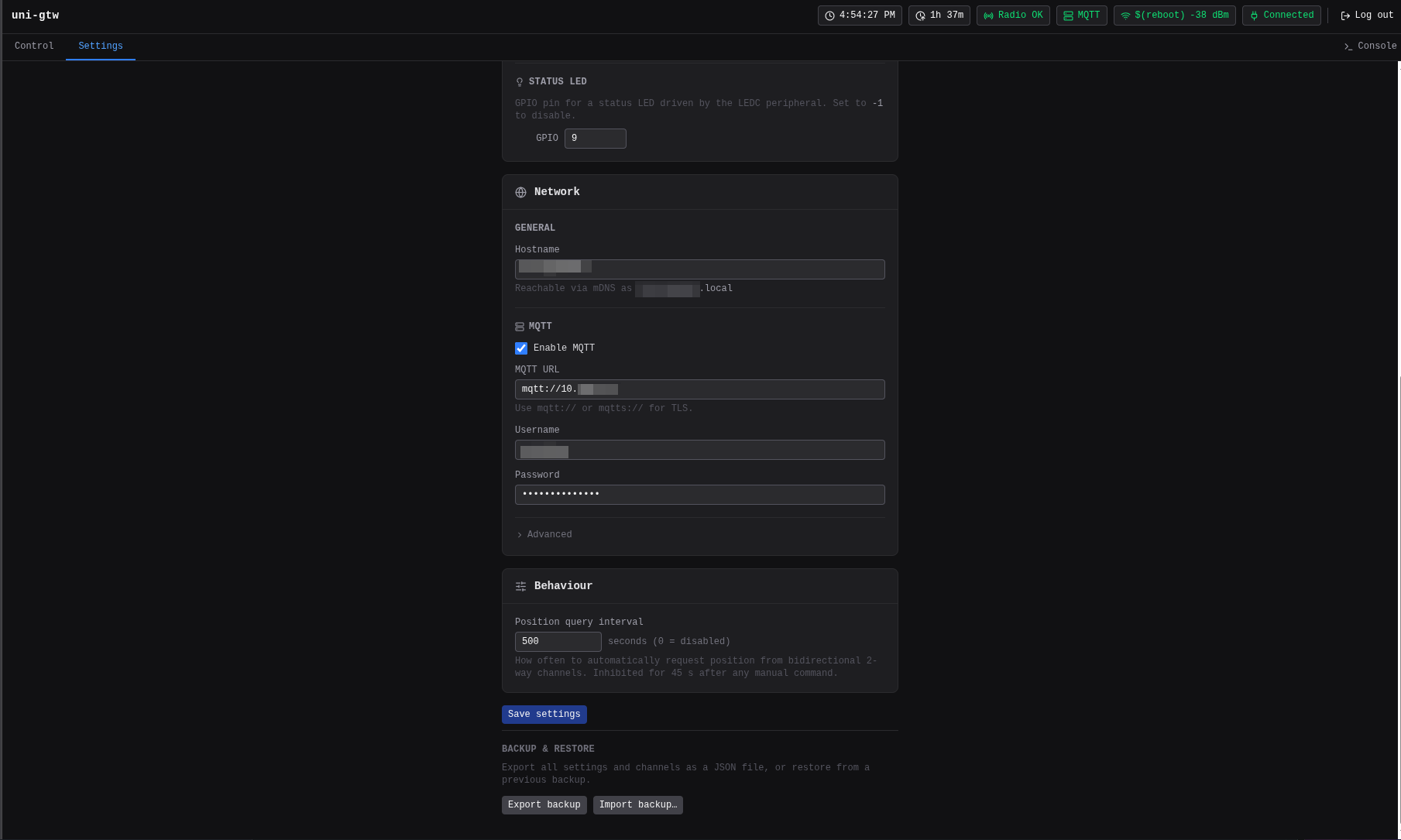Screen dimensions: 1401x840
Task: Focus the MQTT Password field
Action: coord(699,495)
